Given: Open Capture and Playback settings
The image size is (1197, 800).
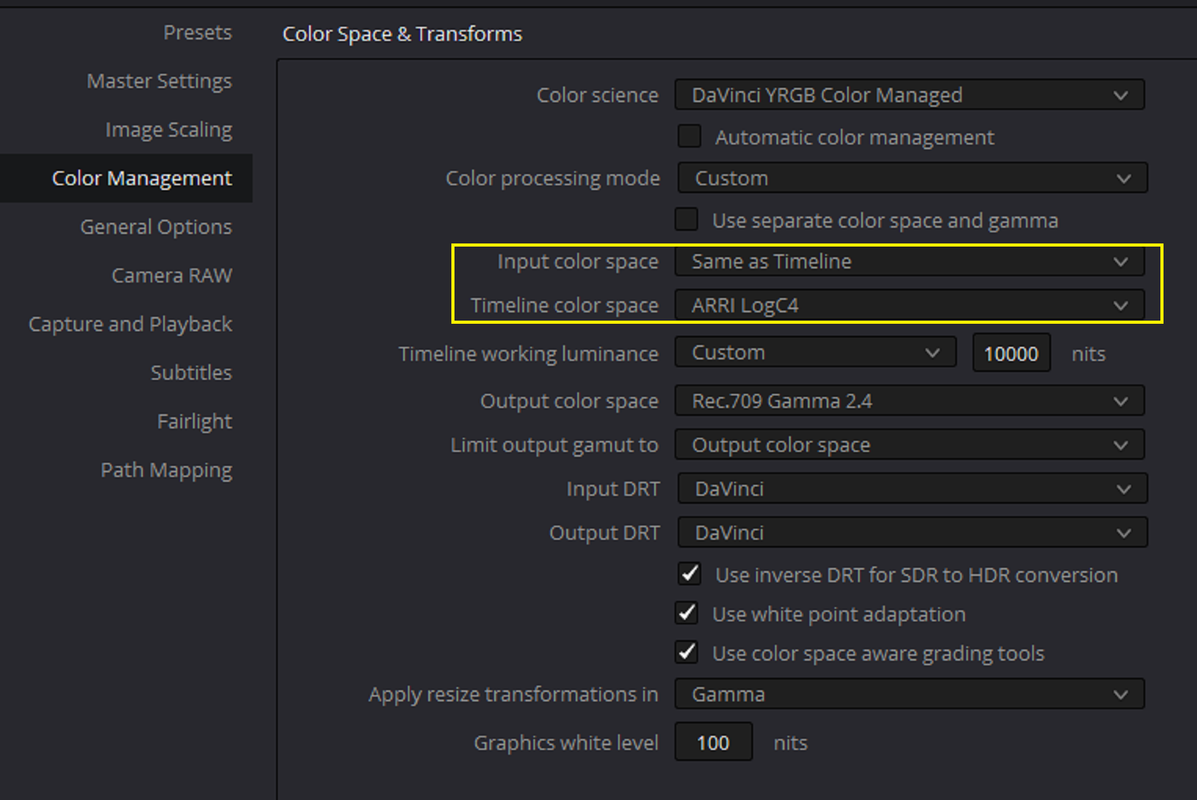Looking at the screenshot, I should pos(131,324).
